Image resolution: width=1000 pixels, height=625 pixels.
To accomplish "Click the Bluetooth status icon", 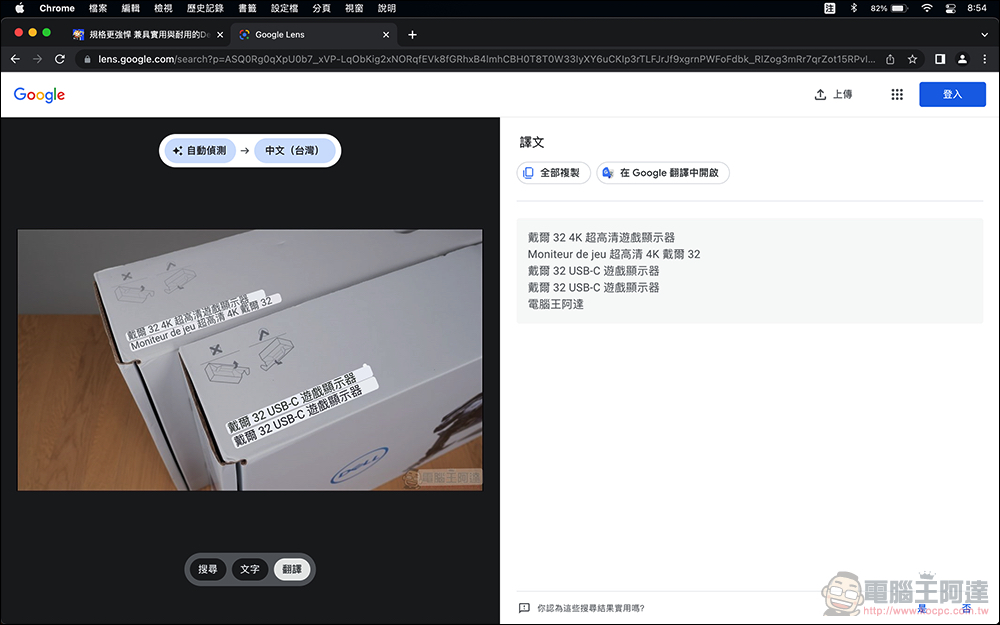I will tap(854, 8).
